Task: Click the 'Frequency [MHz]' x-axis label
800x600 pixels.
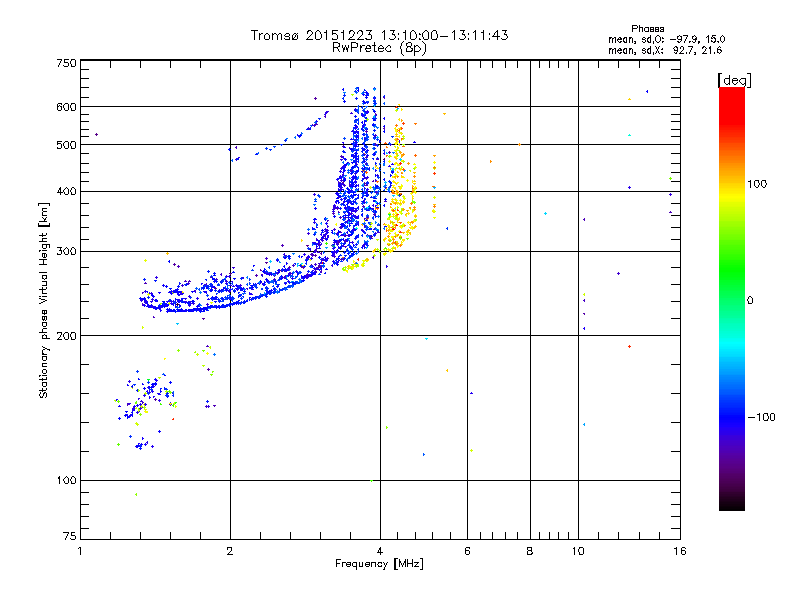Action: (x=379, y=564)
